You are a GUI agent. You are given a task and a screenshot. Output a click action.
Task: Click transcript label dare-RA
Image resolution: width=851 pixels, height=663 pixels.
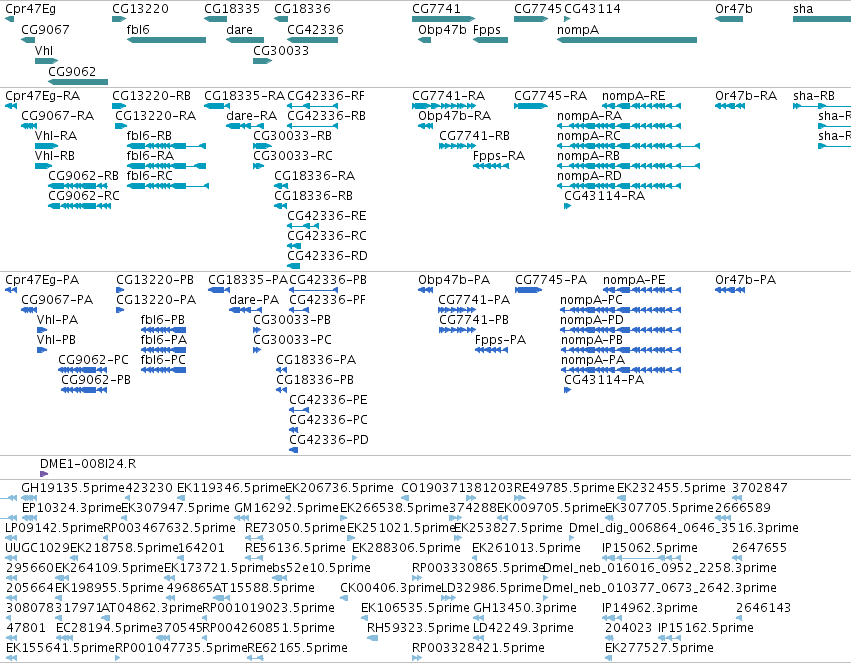pyautogui.click(x=251, y=116)
